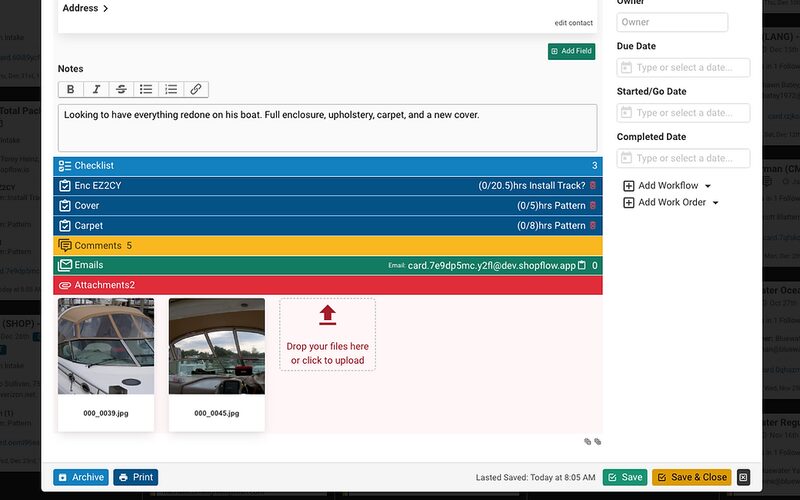
Task: Click the Owner input field
Action: pos(672,22)
